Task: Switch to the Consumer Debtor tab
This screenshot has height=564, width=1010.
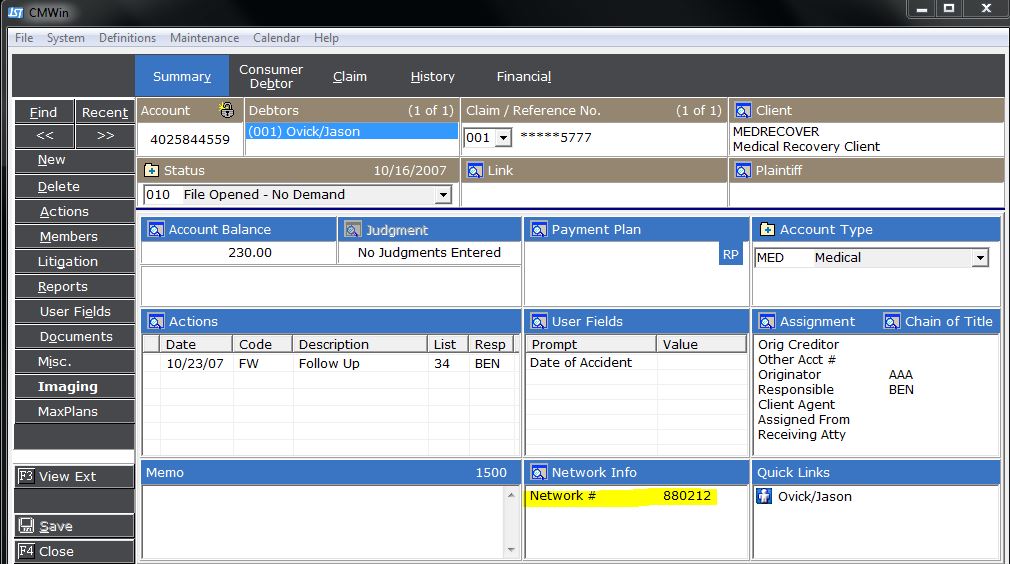Action: click(271, 76)
